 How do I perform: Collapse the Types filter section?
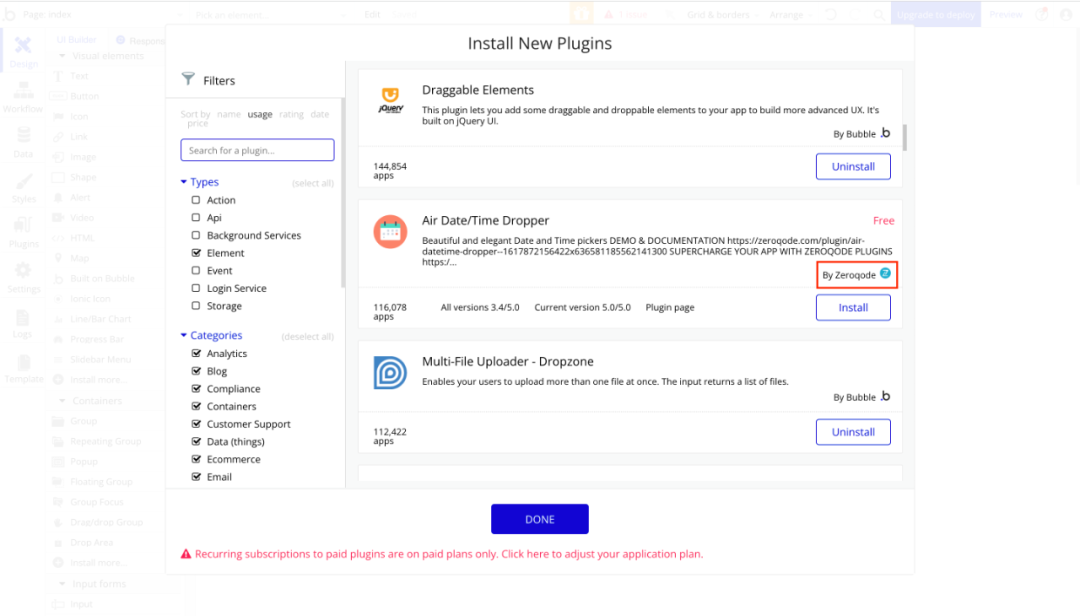pyautogui.click(x=184, y=182)
